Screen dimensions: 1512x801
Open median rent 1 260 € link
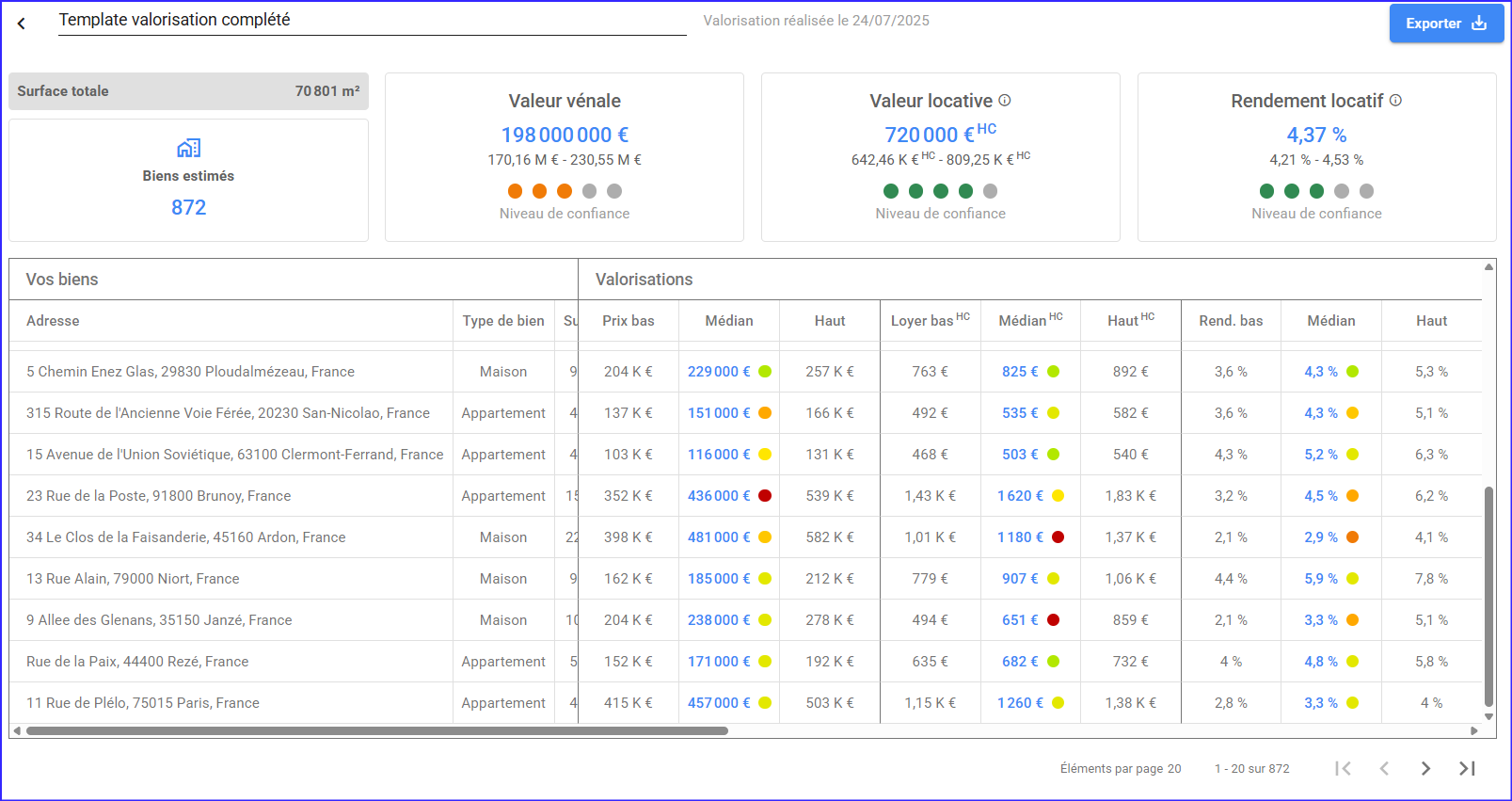[x=1020, y=703]
